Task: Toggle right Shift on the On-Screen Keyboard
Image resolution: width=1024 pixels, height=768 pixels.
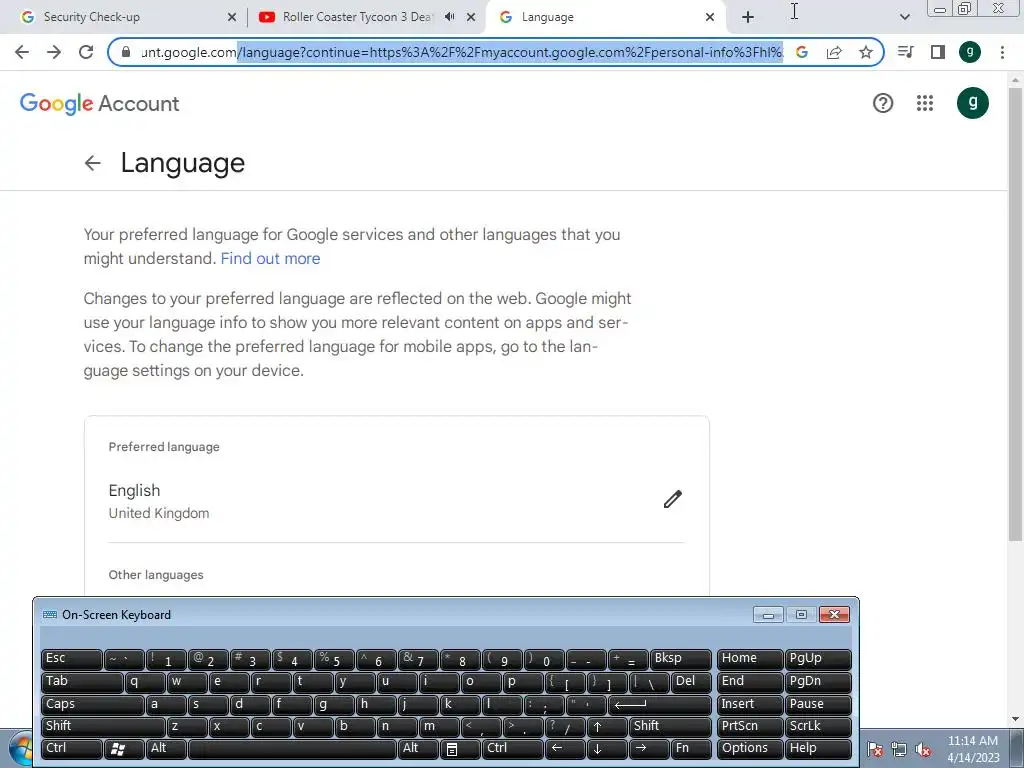Action: (670, 726)
